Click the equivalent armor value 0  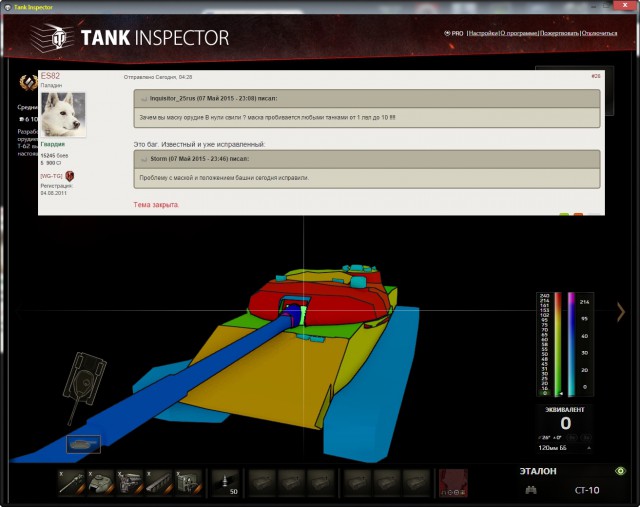pyautogui.click(x=565, y=423)
